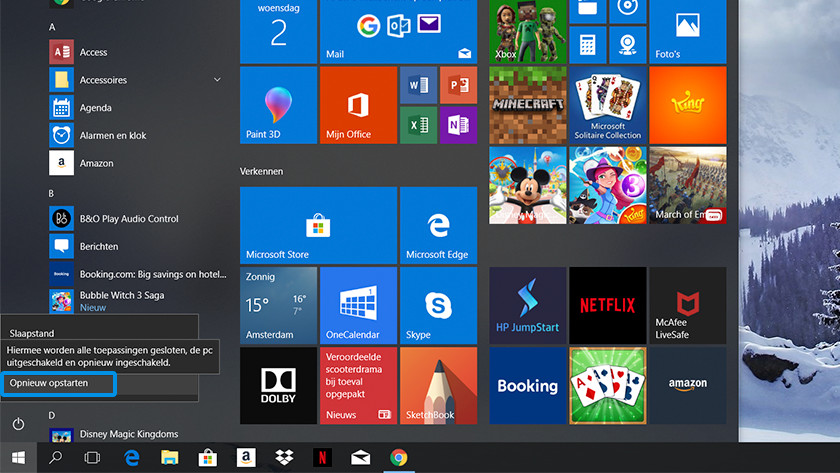This screenshot has height=473, width=840.
Task: Open the amazon tile
Action: click(688, 386)
